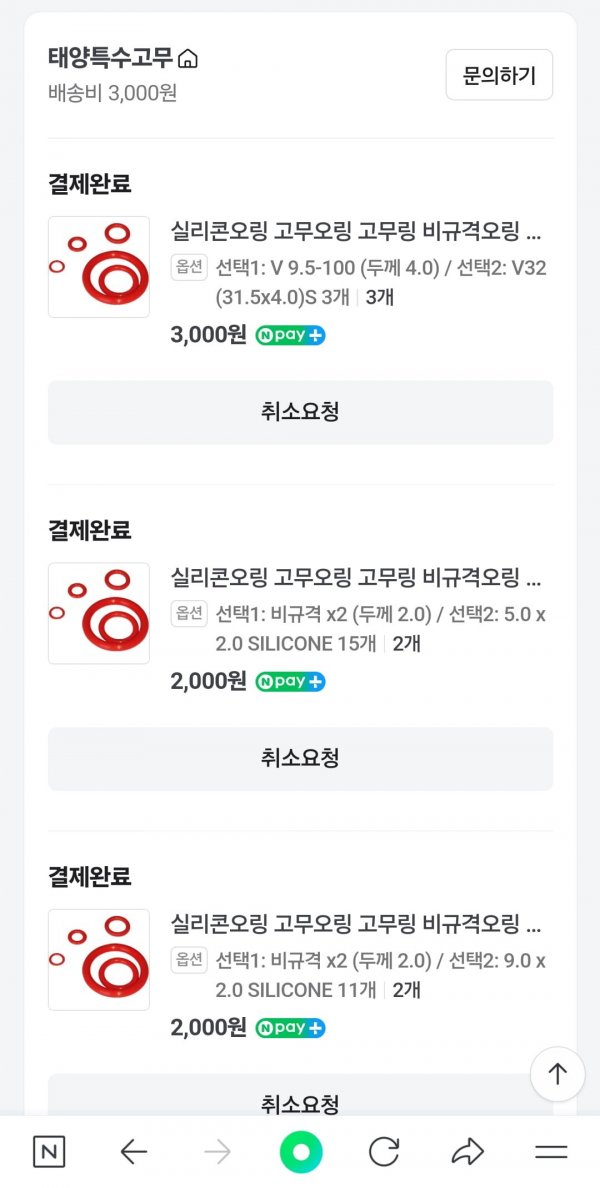Open the store home icon beside 태양특수고무
Viewport: 600px width, 1188px height.
187,58
